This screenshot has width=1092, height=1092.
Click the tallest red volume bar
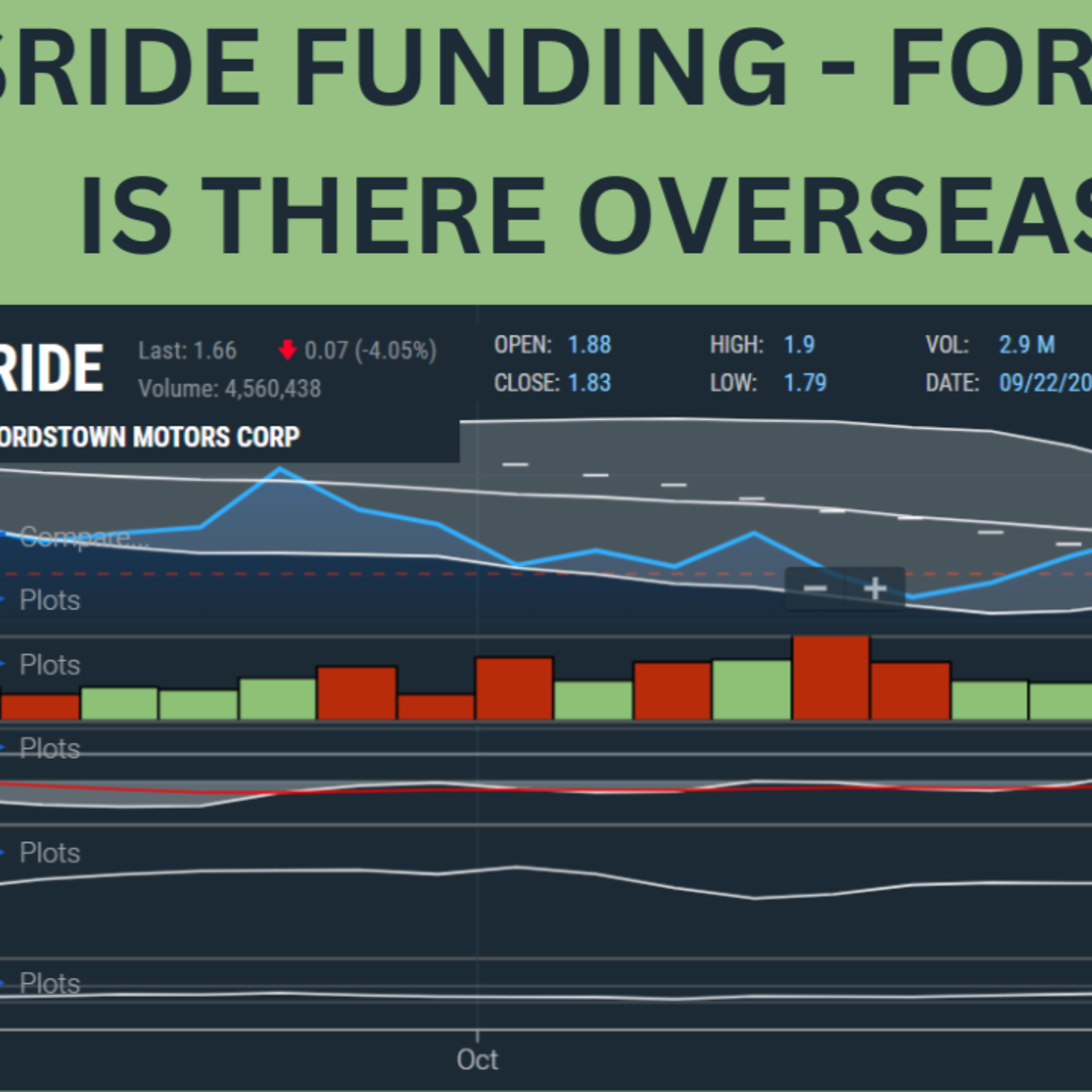pyautogui.click(x=831, y=678)
